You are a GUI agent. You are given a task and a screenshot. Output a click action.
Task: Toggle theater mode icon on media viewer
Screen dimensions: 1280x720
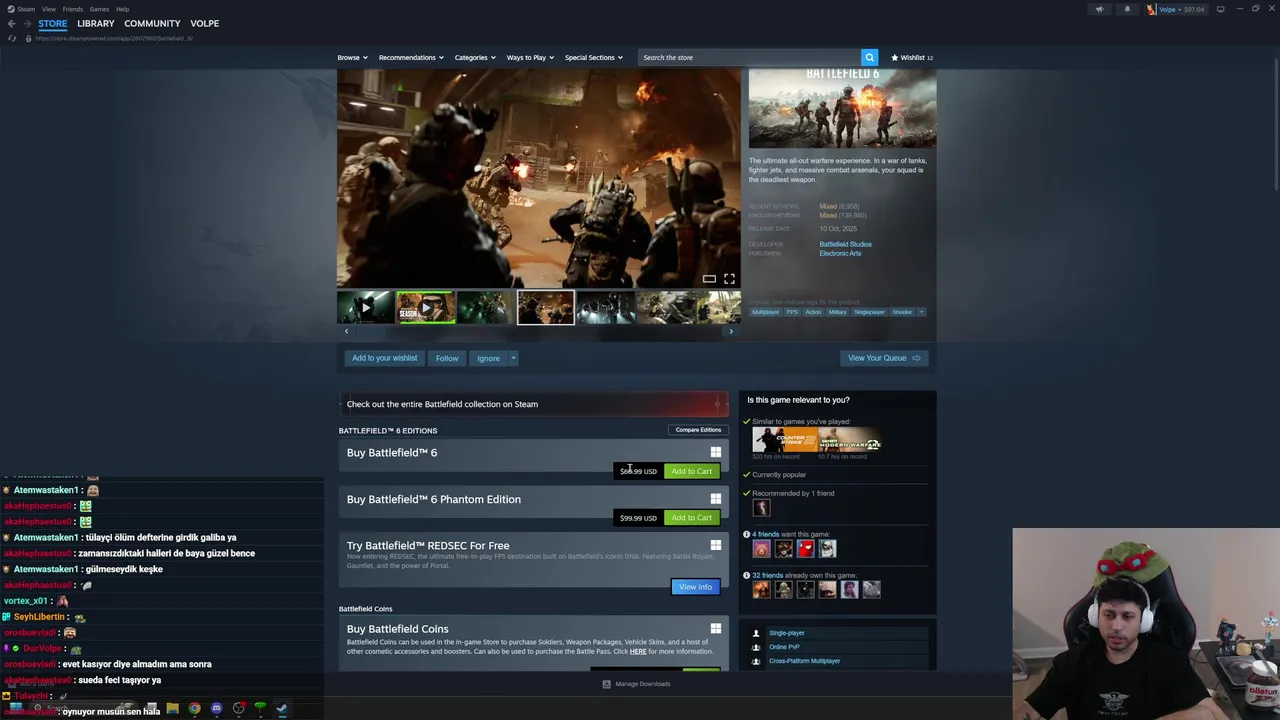click(x=709, y=279)
